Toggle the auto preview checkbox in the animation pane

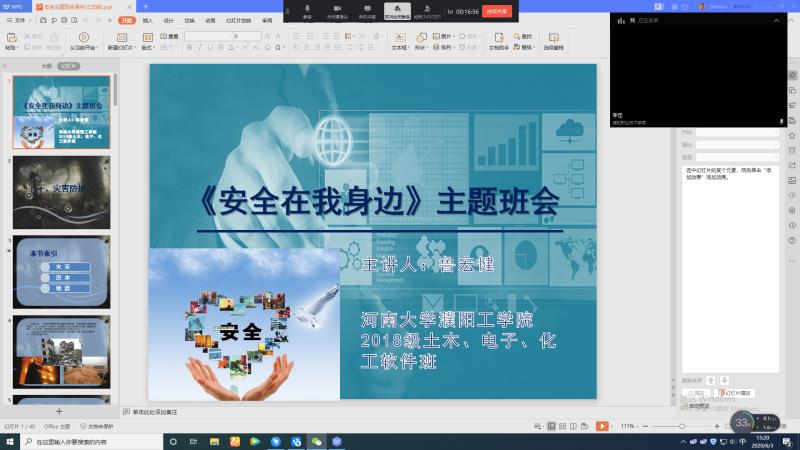pyautogui.click(x=685, y=406)
